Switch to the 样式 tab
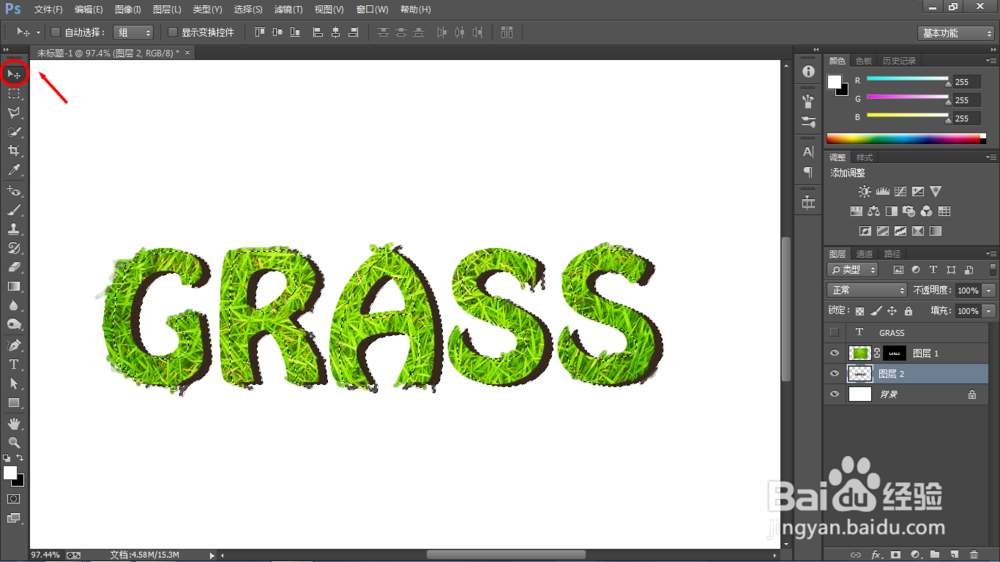Viewport: 1000px width, 562px height. (864, 158)
